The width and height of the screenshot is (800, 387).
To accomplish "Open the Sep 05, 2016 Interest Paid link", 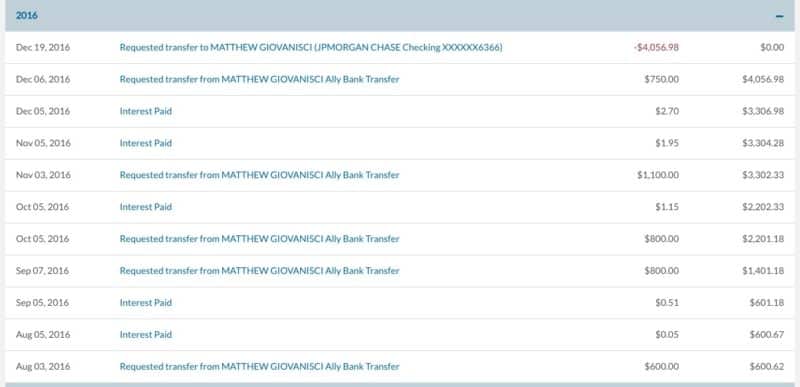I will pyautogui.click(x=145, y=303).
